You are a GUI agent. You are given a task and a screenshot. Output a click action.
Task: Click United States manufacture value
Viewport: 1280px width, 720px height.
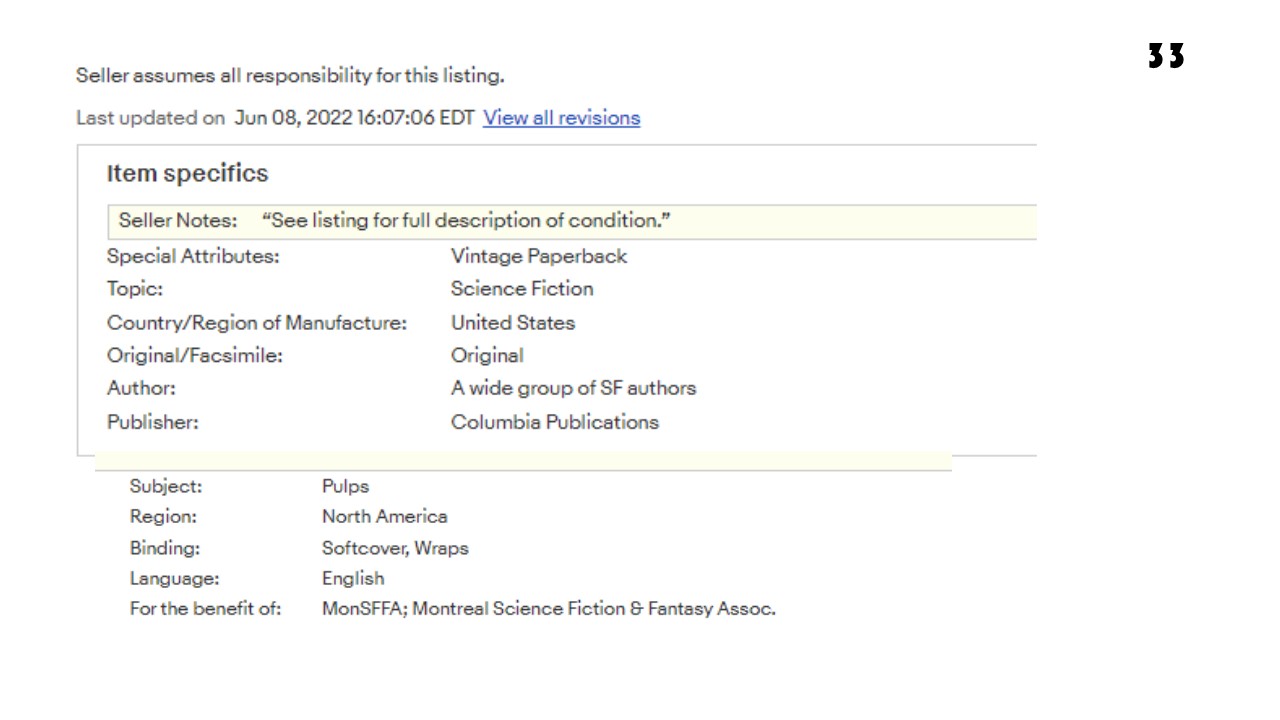[x=512, y=323]
